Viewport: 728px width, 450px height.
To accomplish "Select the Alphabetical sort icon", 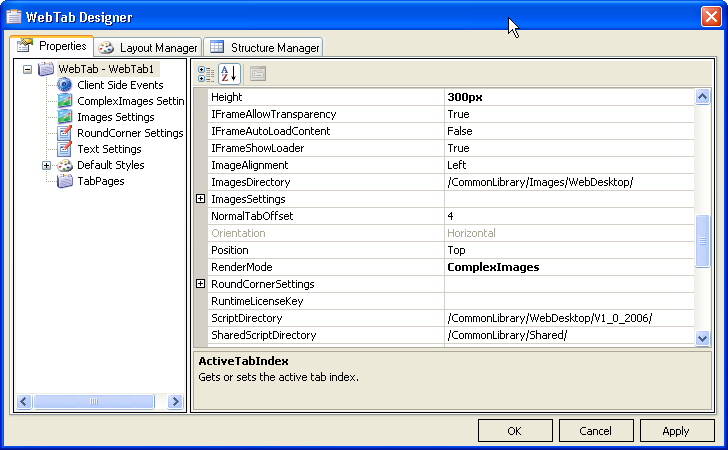I will pos(229,73).
